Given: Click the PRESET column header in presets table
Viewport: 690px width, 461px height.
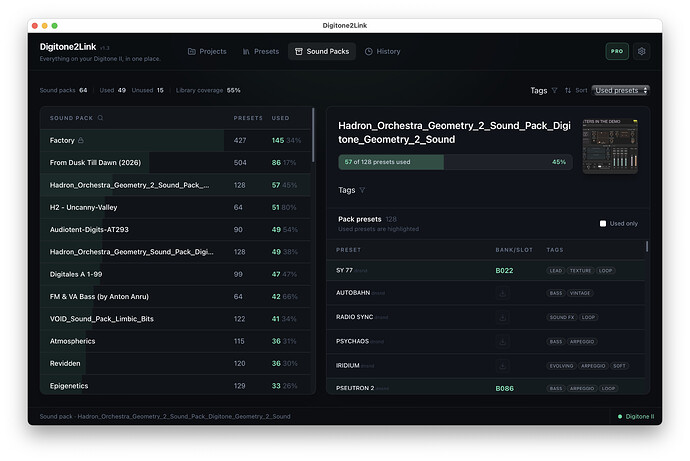Looking at the screenshot, I should tap(349, 250).
